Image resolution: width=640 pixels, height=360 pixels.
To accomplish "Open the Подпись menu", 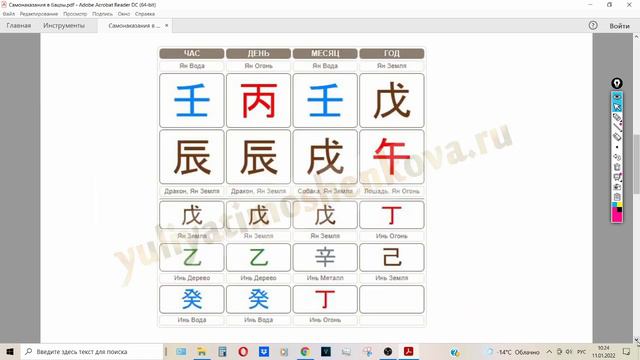I will (102, 13).
